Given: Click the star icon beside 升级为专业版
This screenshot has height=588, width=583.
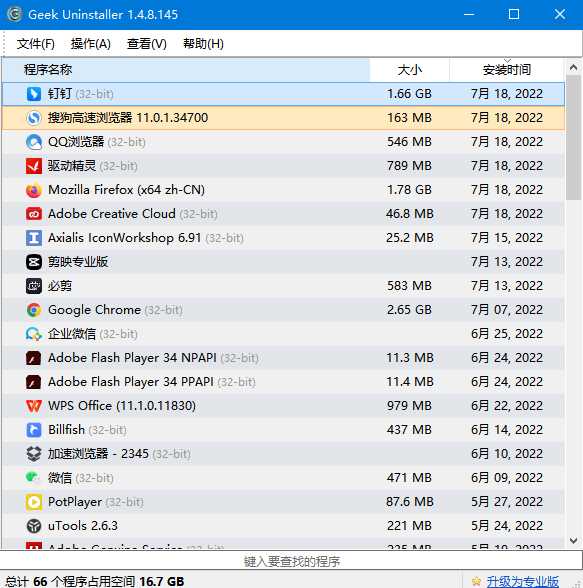Looking at the screenshot, I should pyautogui.click(x=476, y=581).
